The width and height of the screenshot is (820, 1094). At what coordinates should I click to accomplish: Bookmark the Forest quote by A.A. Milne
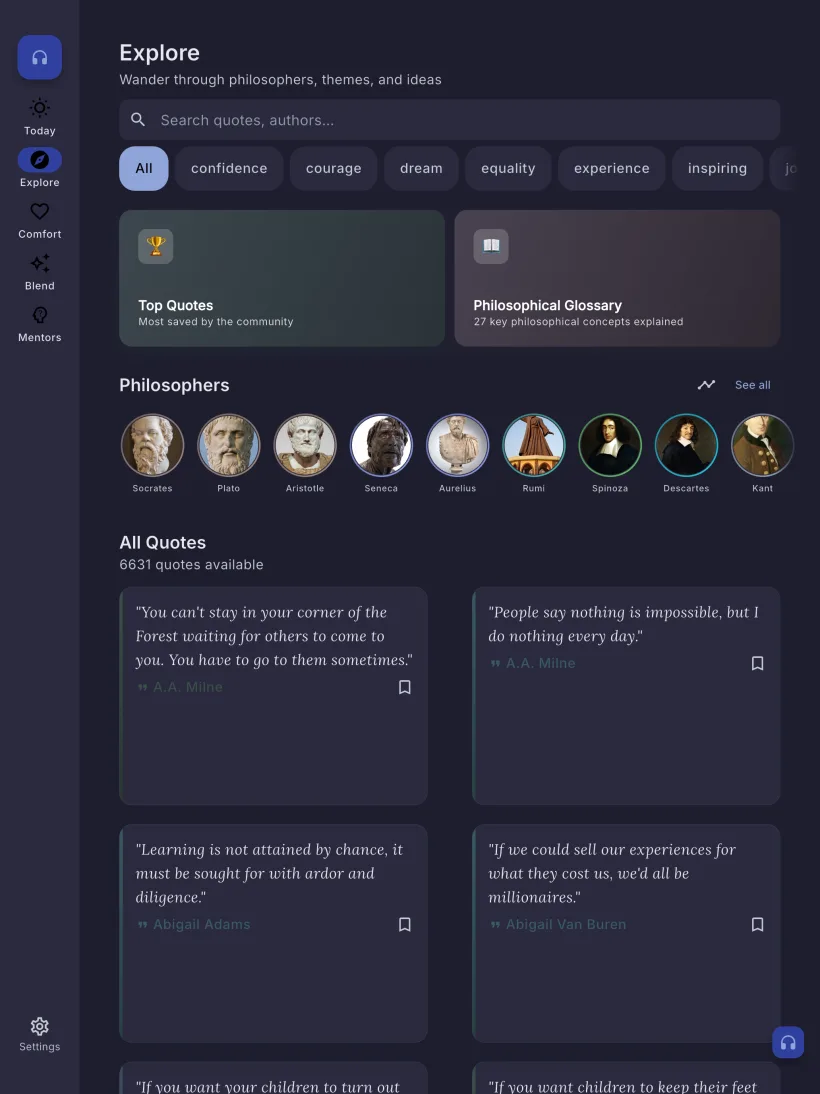click(405, 687)
